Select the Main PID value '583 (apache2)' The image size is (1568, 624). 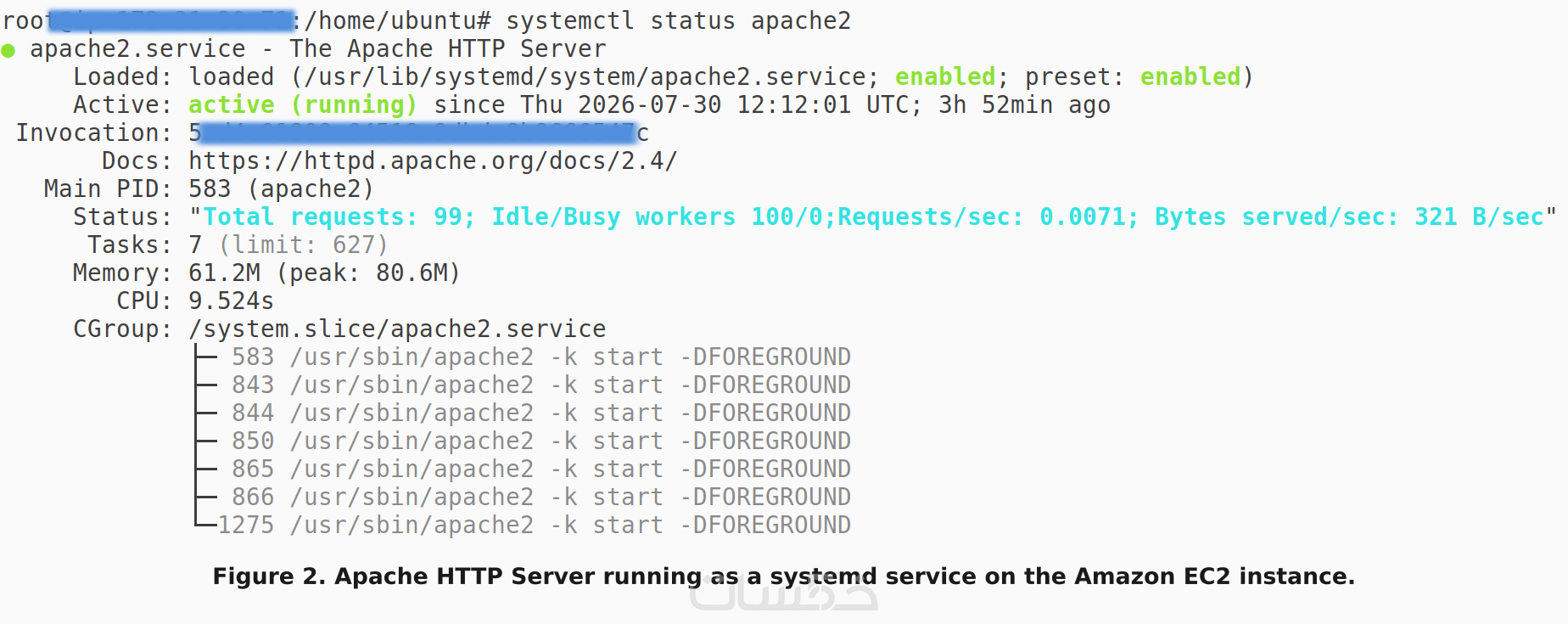coord(281,189)
